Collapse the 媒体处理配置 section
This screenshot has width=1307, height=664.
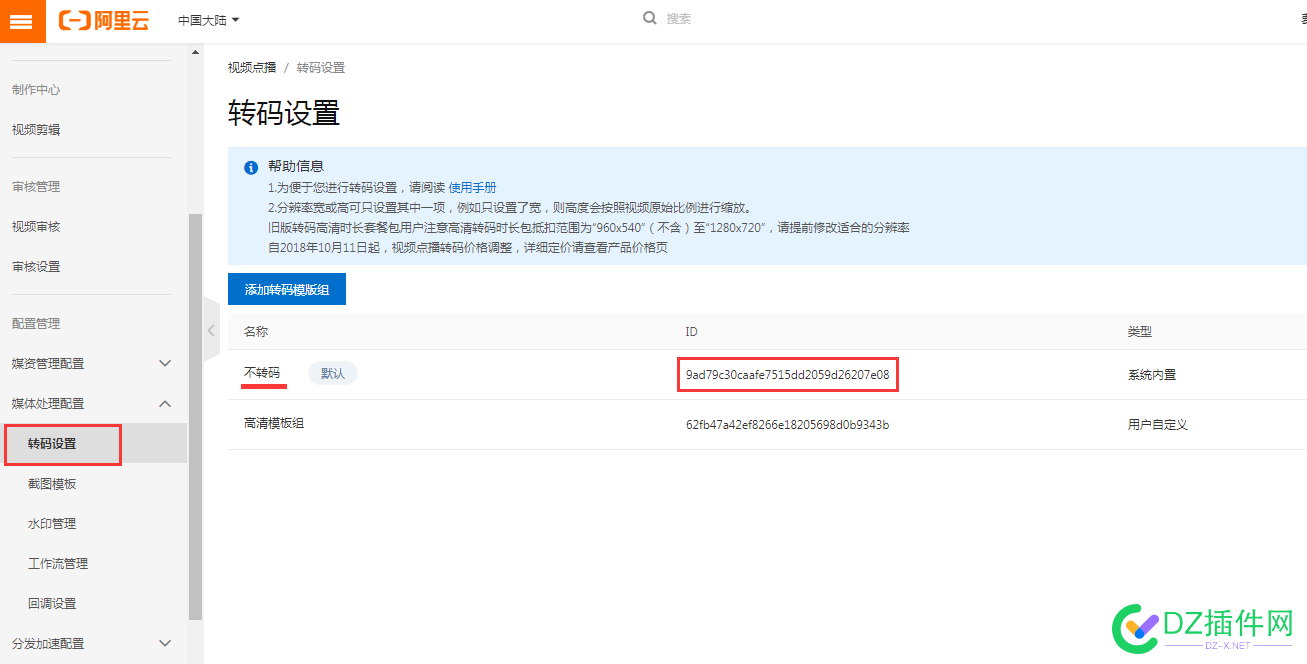(92, 403)
